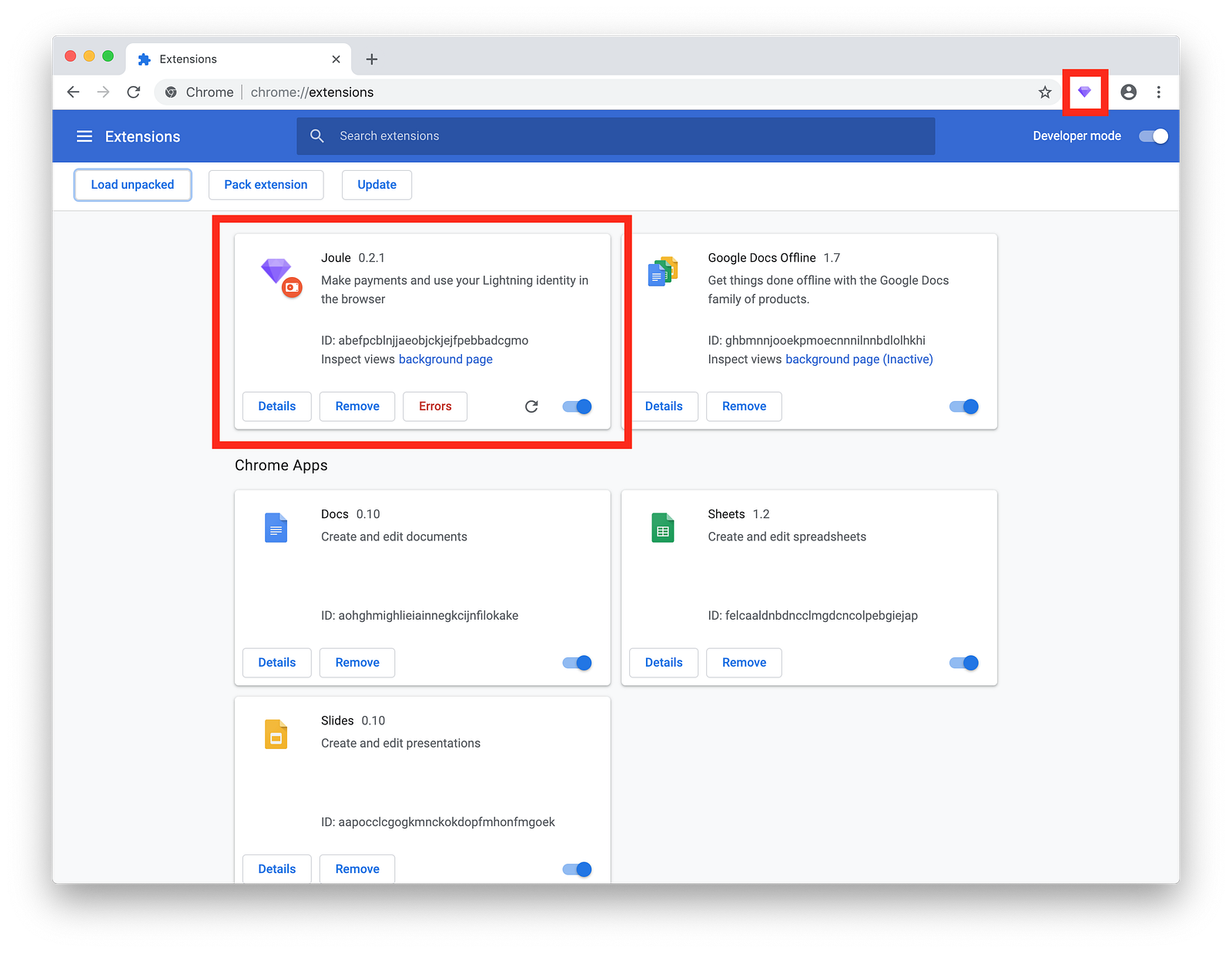Open the Chrome profile account icon
This screenshot has height=953, width=1232.
1128,92
